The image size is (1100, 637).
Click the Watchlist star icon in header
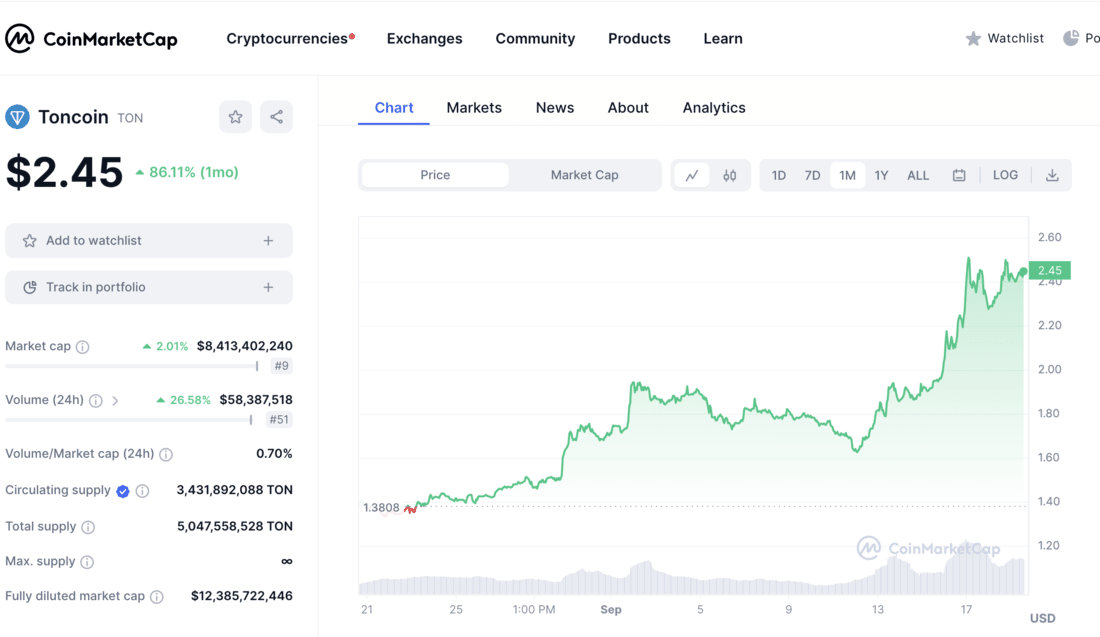point(973,39)
